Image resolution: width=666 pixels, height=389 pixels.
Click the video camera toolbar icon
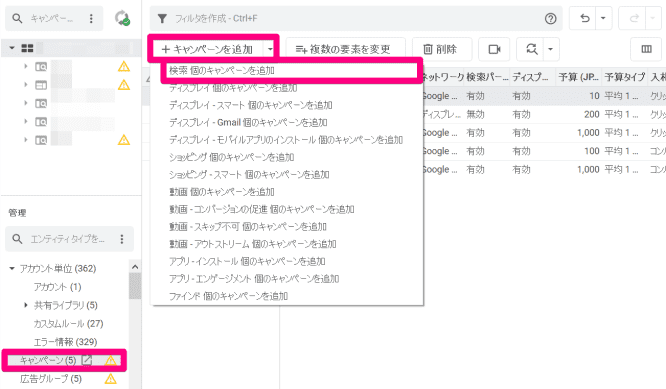(x=494, y=49)
